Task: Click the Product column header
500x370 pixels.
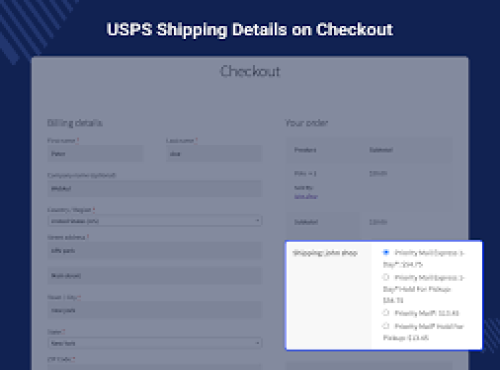Action: [305, 150]
